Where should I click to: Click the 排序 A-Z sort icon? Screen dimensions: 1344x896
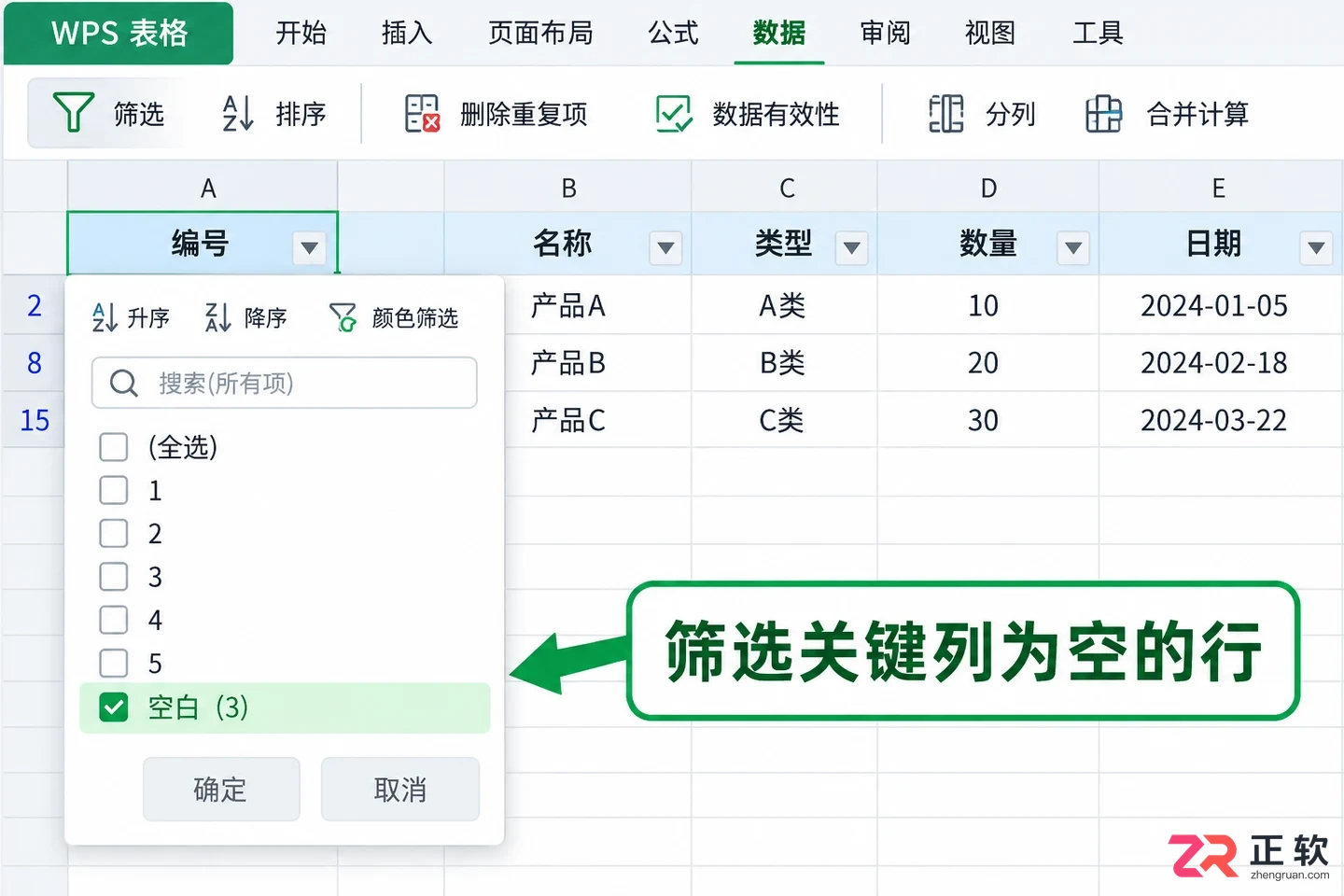click(x=238, y=113)
